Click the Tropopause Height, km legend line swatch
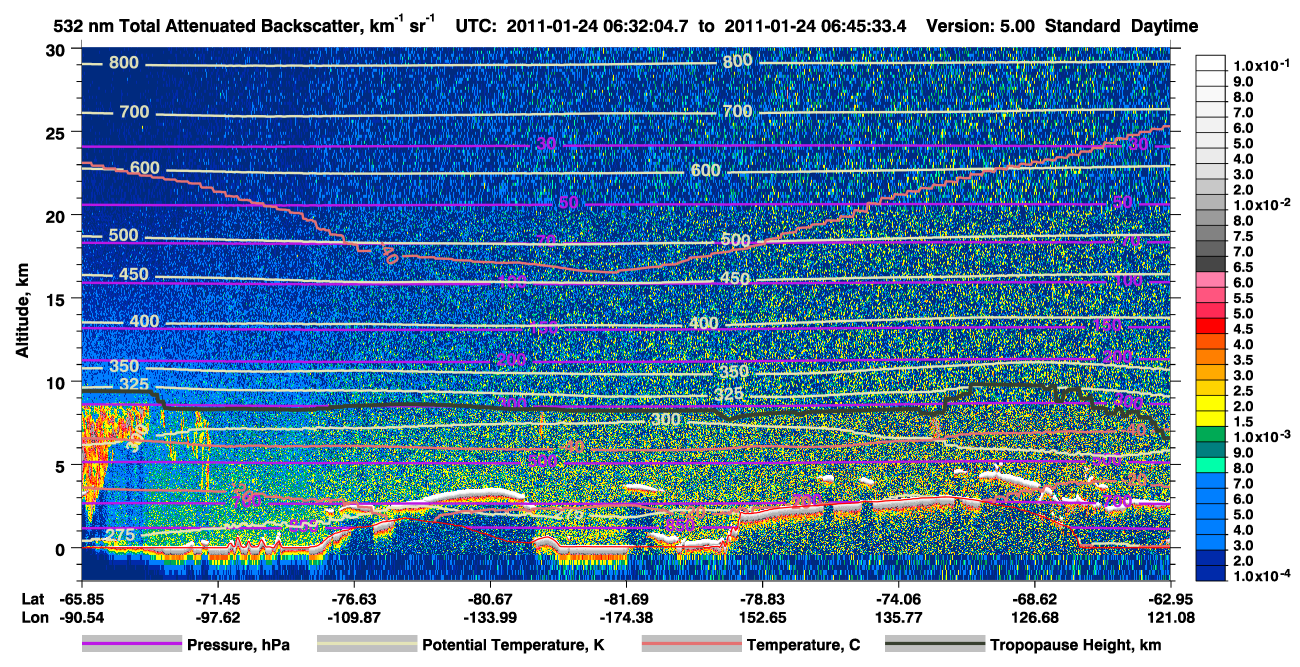1300x667 pixels. (x=935, y=645)
